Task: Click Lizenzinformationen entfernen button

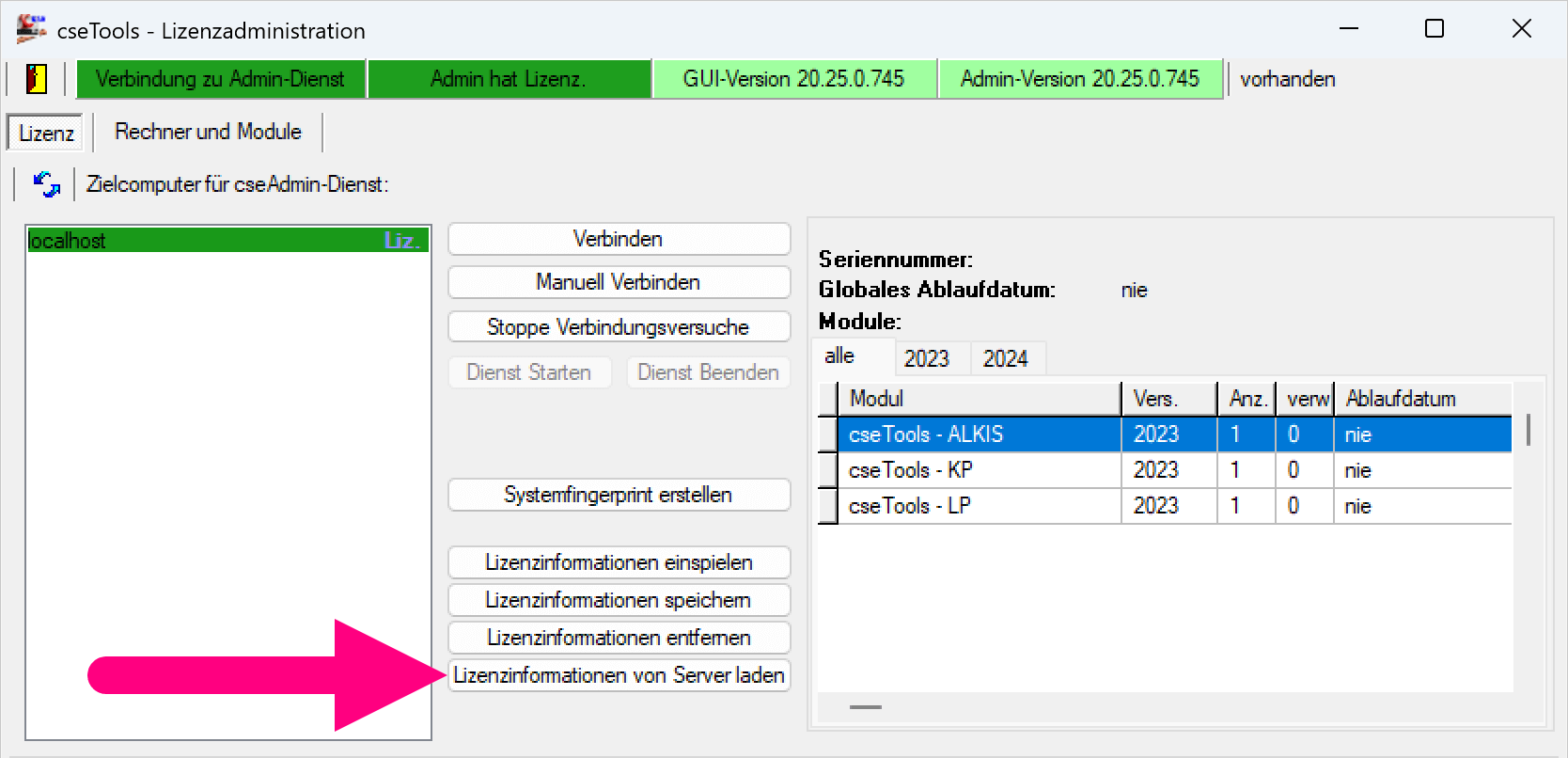Action: pos(618,638)
